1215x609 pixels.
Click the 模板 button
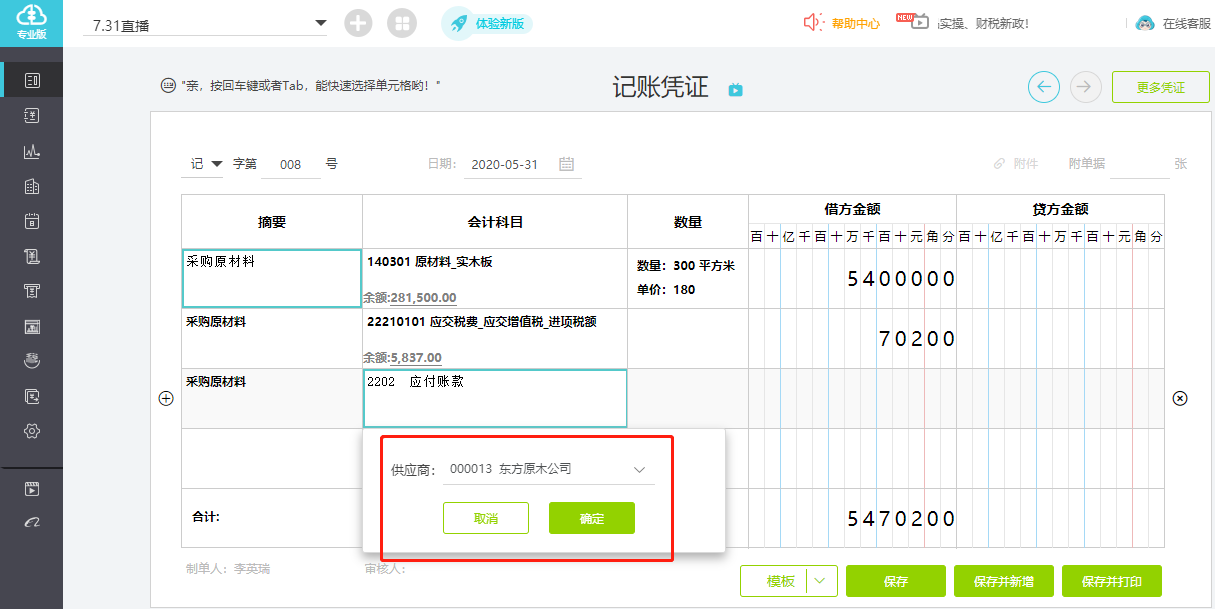click(781, 581)
